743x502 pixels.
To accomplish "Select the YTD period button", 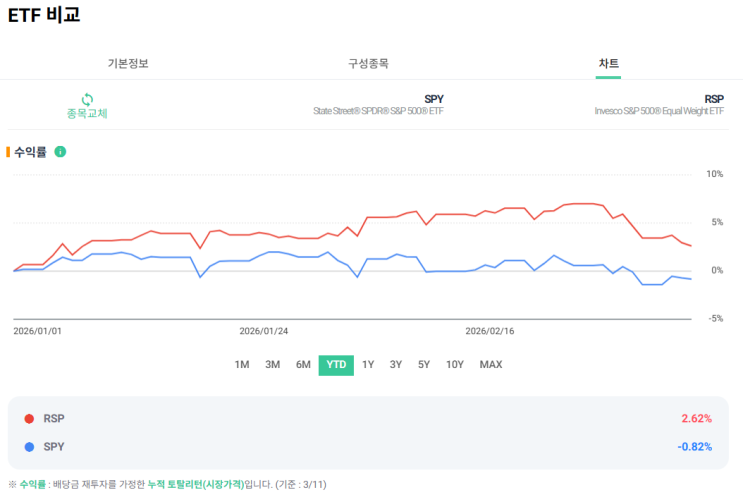I will click(336, 365).
